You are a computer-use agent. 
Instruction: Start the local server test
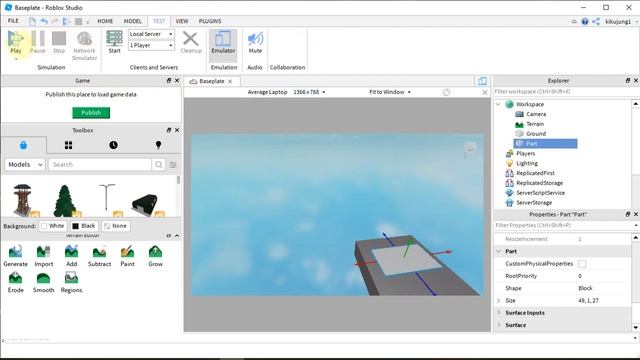114,42
